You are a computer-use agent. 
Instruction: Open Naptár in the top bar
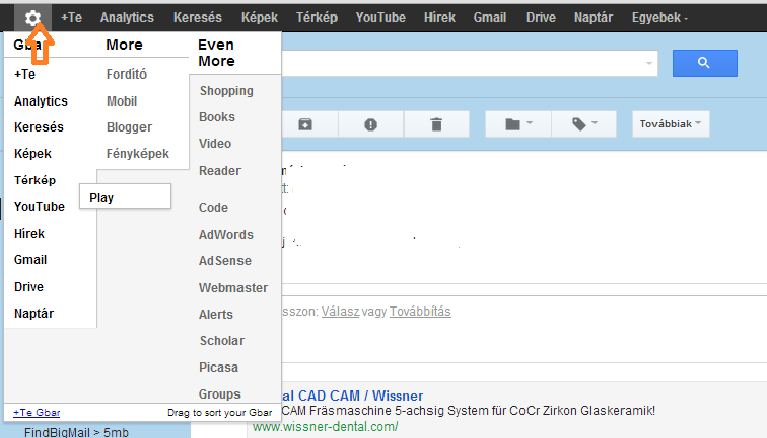coord(593,18)
